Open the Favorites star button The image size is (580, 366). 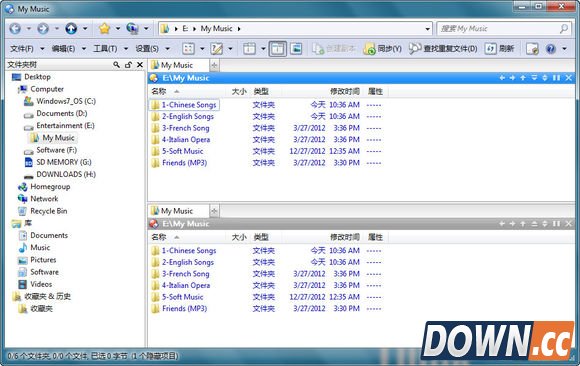(105, 28)
